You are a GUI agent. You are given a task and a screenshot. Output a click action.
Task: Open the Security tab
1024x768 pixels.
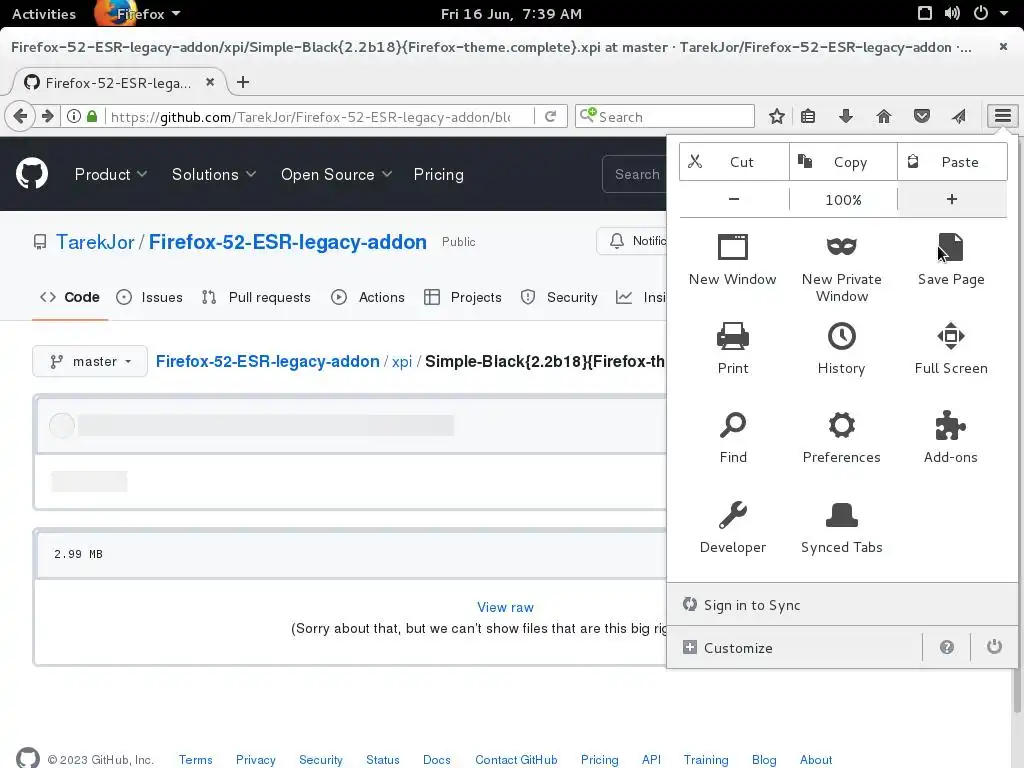pyautogui.click(x=559, y=297)
